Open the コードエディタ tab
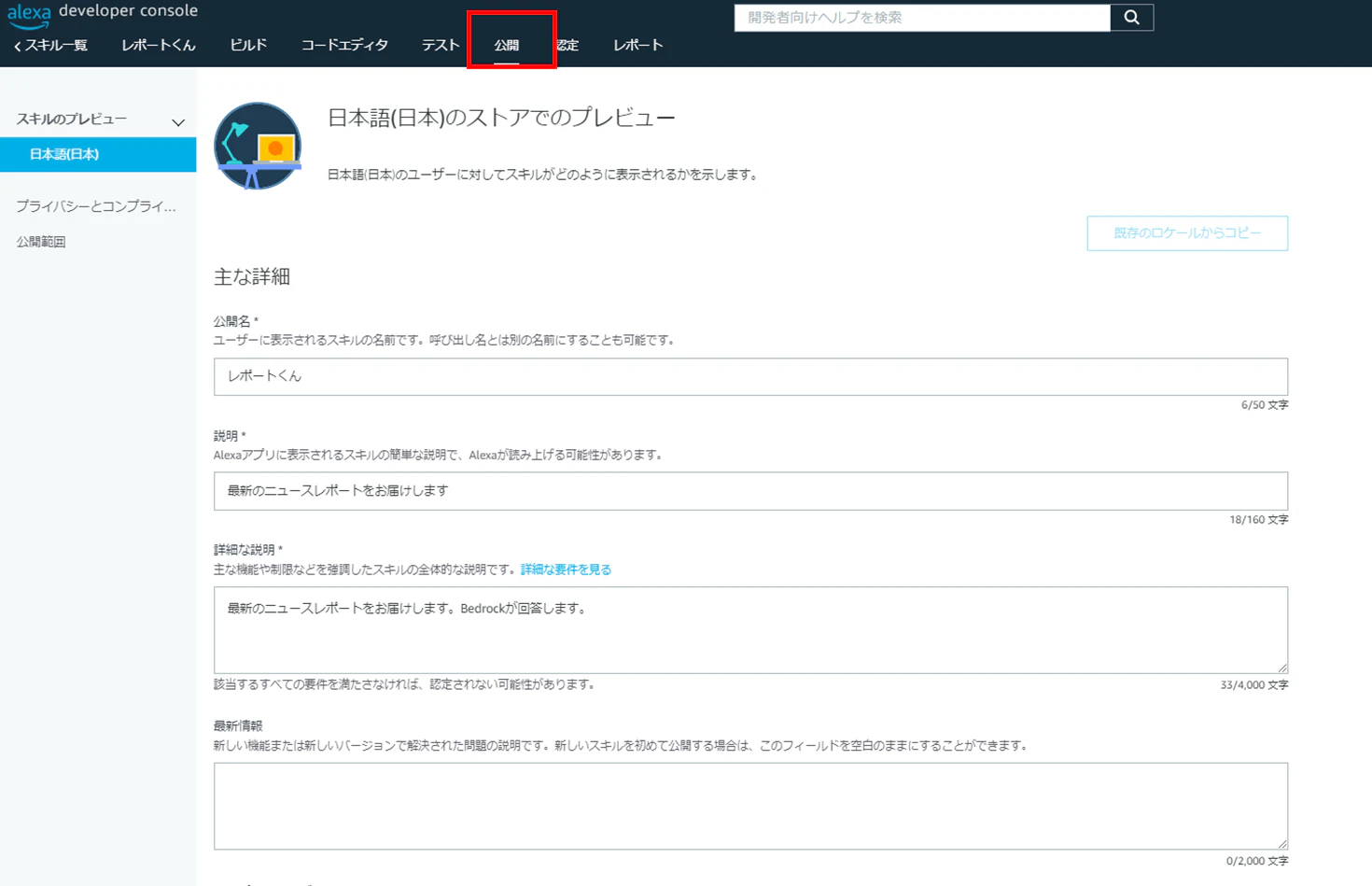The height and width of the screenshot is (886, 1372). pyautogui.click(x=344, y=45)
